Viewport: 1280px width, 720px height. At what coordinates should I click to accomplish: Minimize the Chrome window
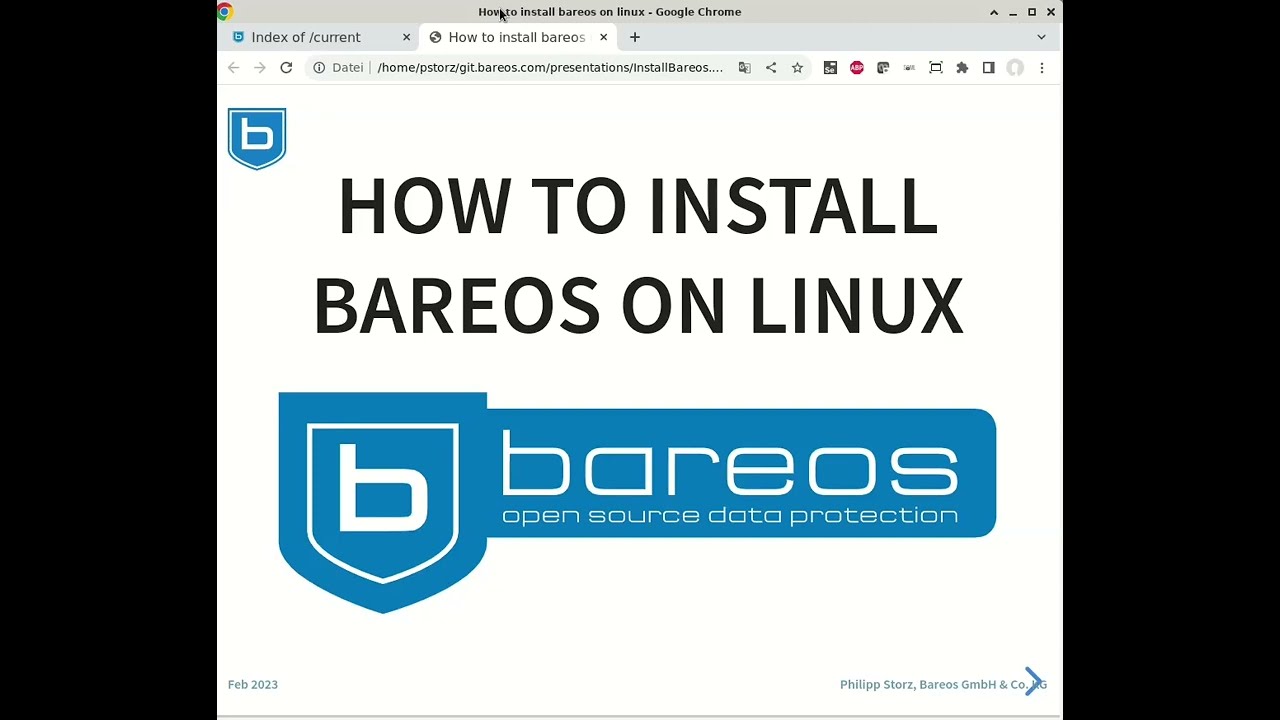click(1013, 12)
